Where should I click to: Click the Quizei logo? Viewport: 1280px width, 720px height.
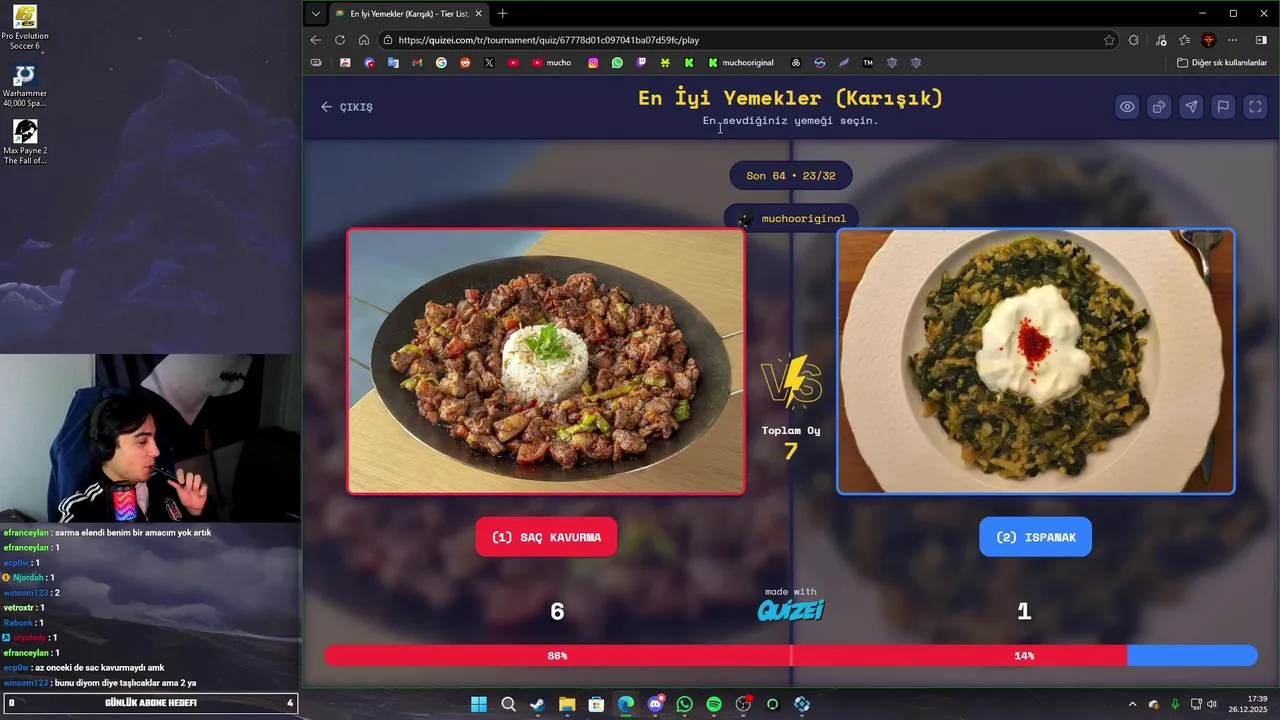pos(790,610)
